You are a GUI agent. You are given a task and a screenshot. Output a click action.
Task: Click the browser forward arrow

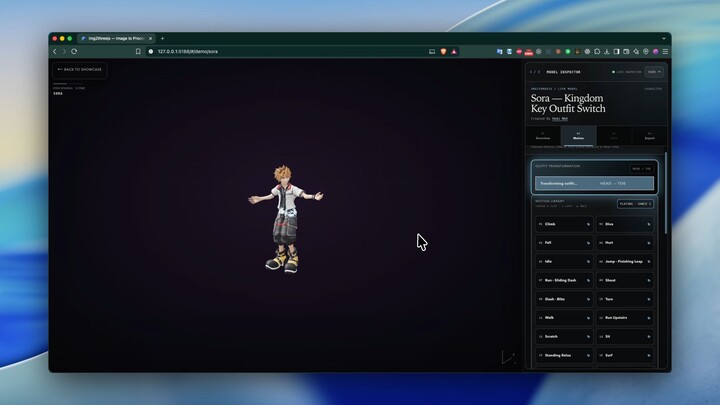click(x=64, y=51)
